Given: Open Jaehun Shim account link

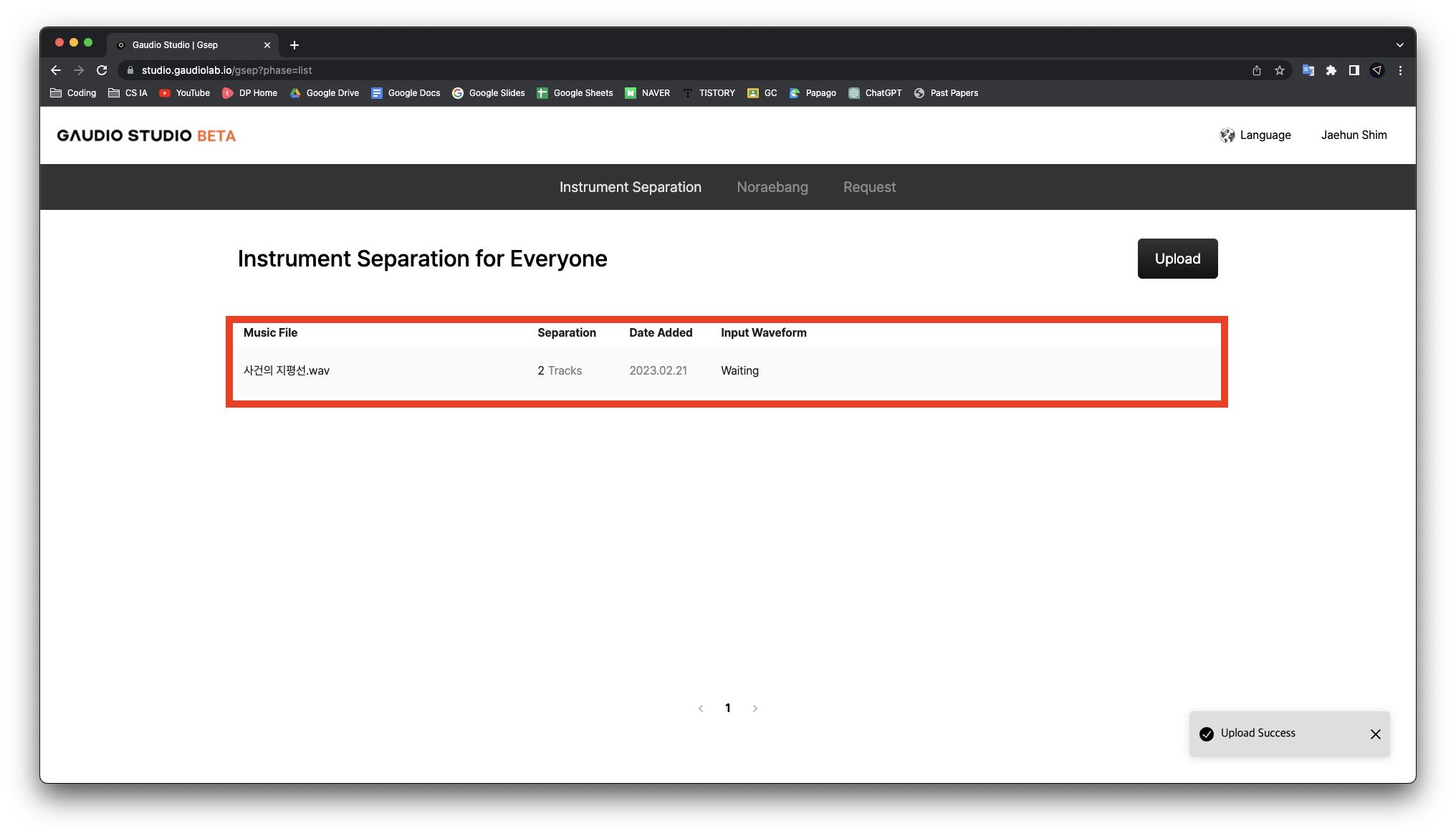Looking at the screenshot, I should (x=1354, y=135).
